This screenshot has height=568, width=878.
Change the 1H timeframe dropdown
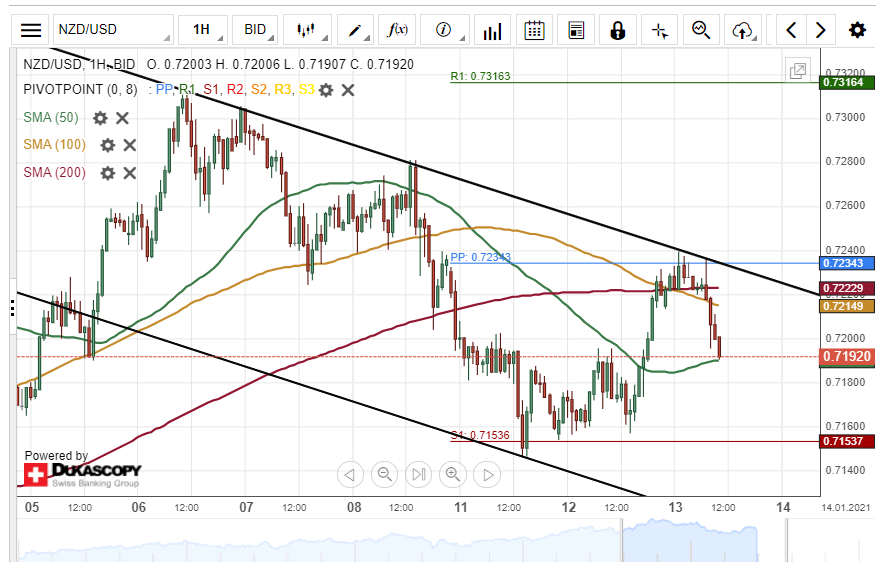tap(202, 30)
